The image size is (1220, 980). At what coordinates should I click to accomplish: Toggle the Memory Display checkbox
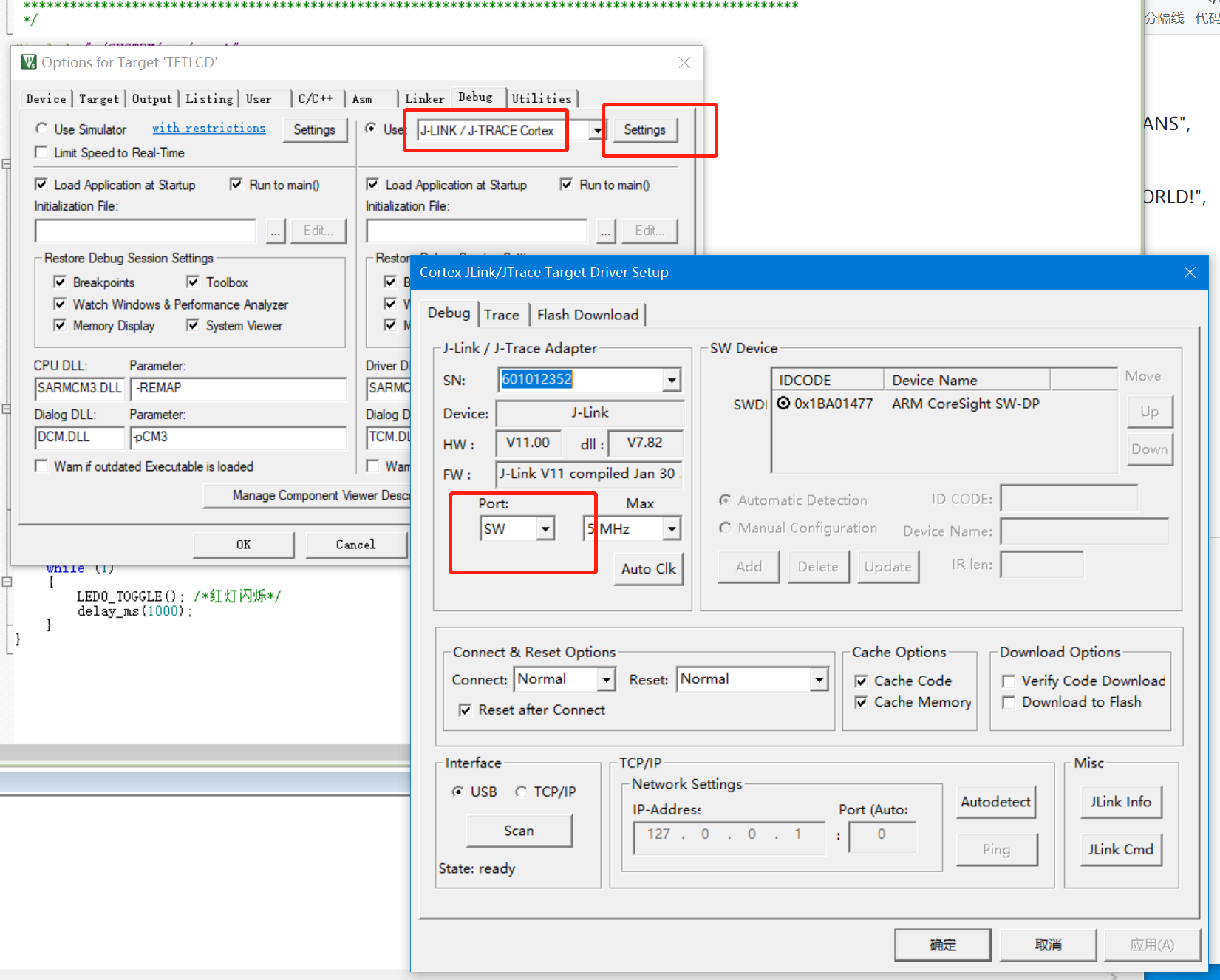60,325
